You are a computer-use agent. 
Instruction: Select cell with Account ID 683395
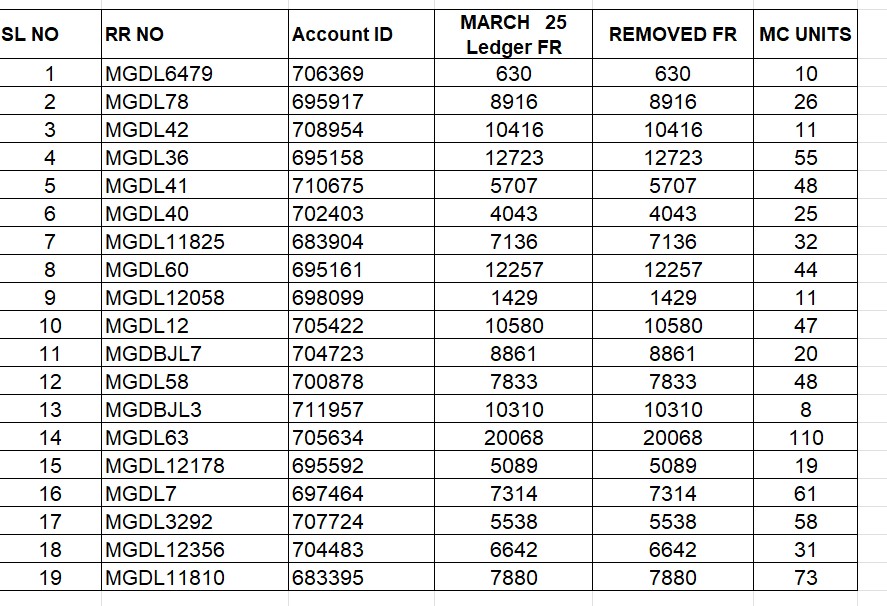[361, 577]
